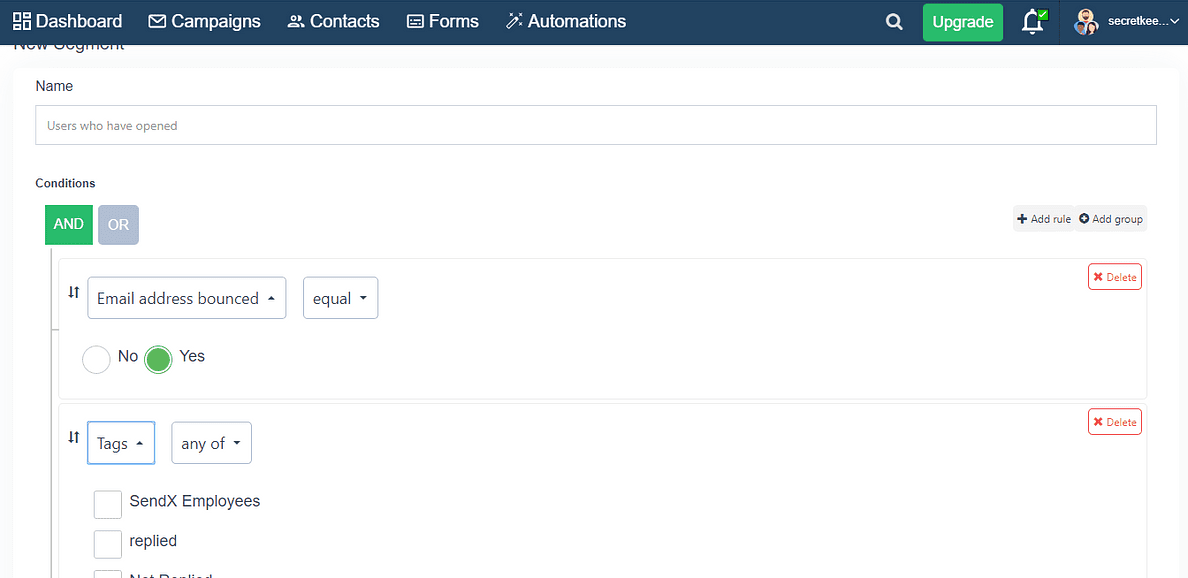The height and width of the screenshot is (578, 1188).
Task: Click the drag reorder icon on the Tags rule
Action: 73,437
